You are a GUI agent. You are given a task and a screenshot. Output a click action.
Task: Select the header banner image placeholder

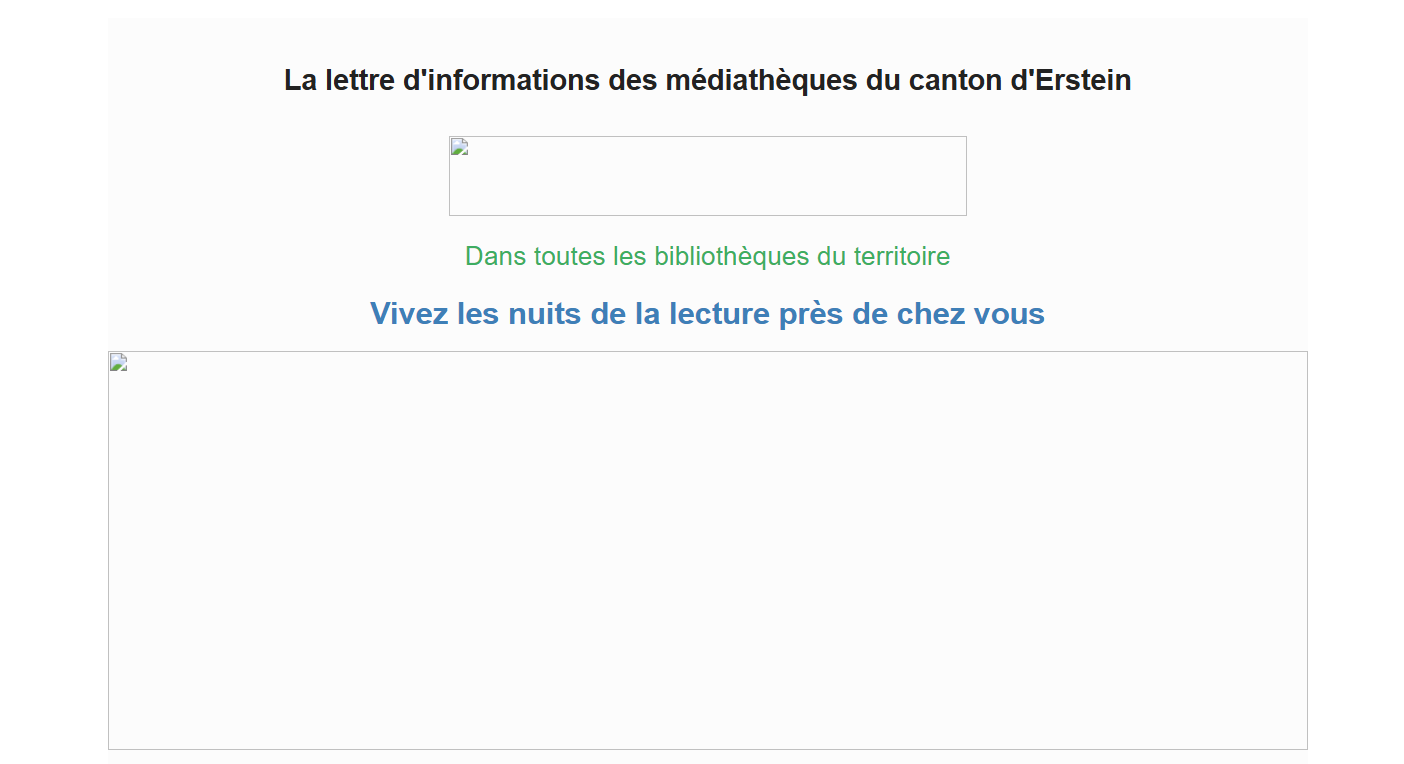708,177
